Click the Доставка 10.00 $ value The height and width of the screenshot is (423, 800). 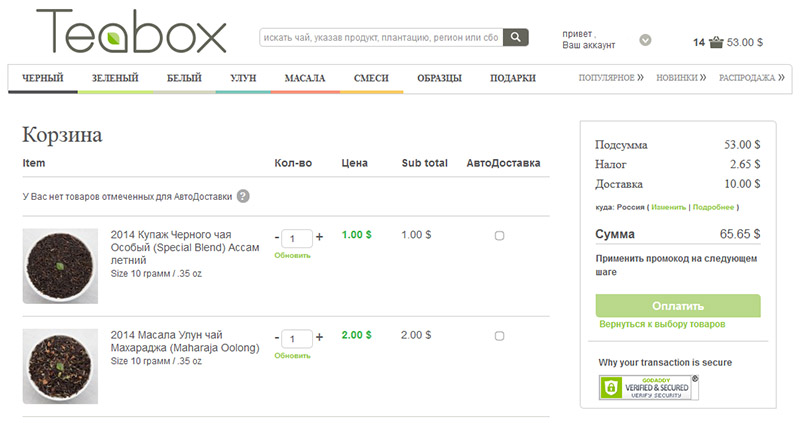[742, 184]
